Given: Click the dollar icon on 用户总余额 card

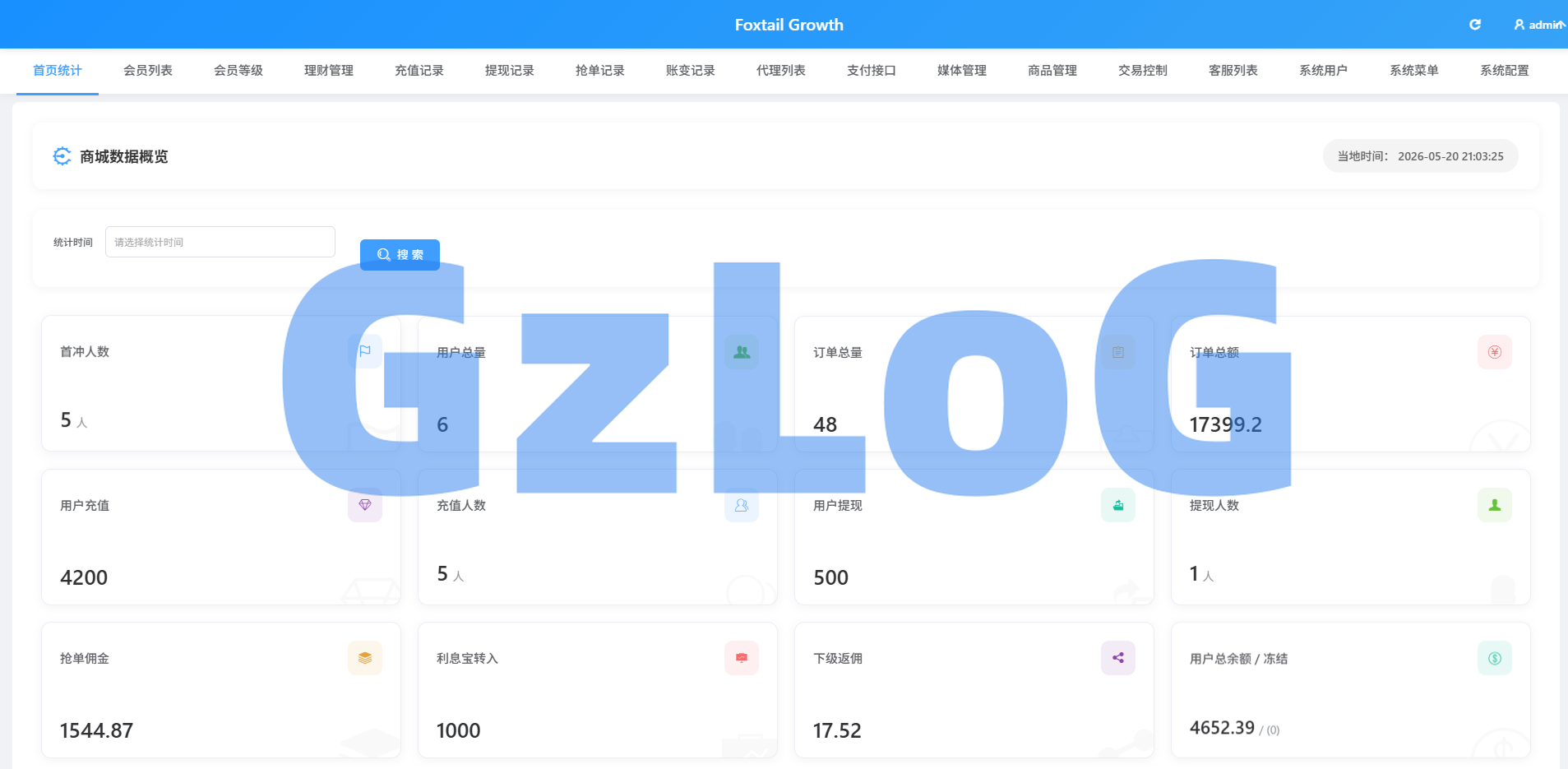Looking at the screenshot, I should 1495,658.
